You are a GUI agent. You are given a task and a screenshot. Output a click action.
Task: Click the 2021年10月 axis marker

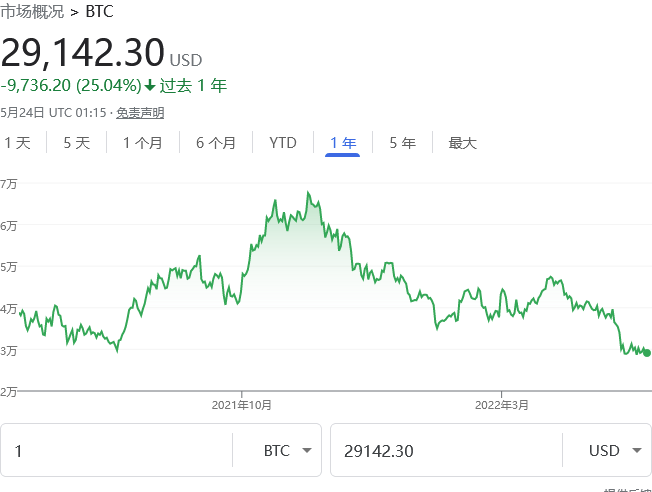tap(242, 405)
